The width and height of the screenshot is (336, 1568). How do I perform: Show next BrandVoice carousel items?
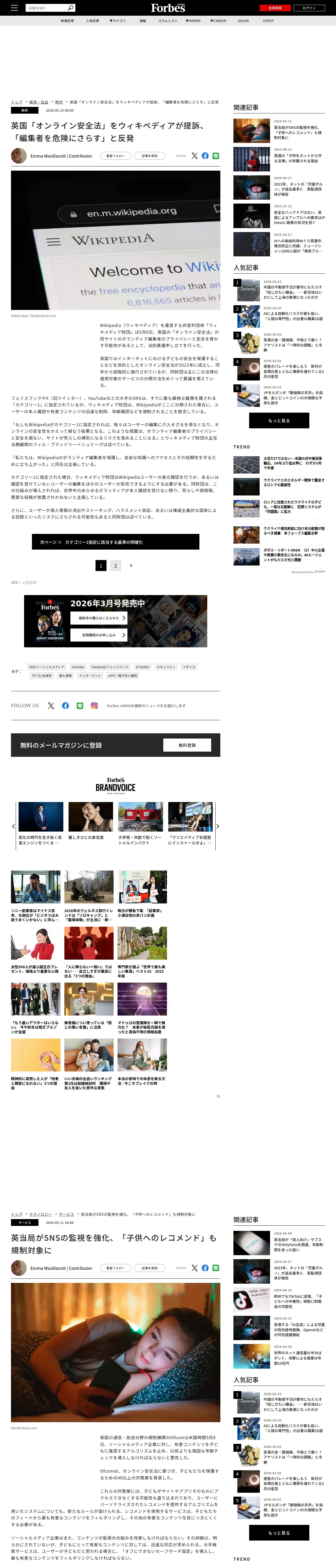[218, 826]
